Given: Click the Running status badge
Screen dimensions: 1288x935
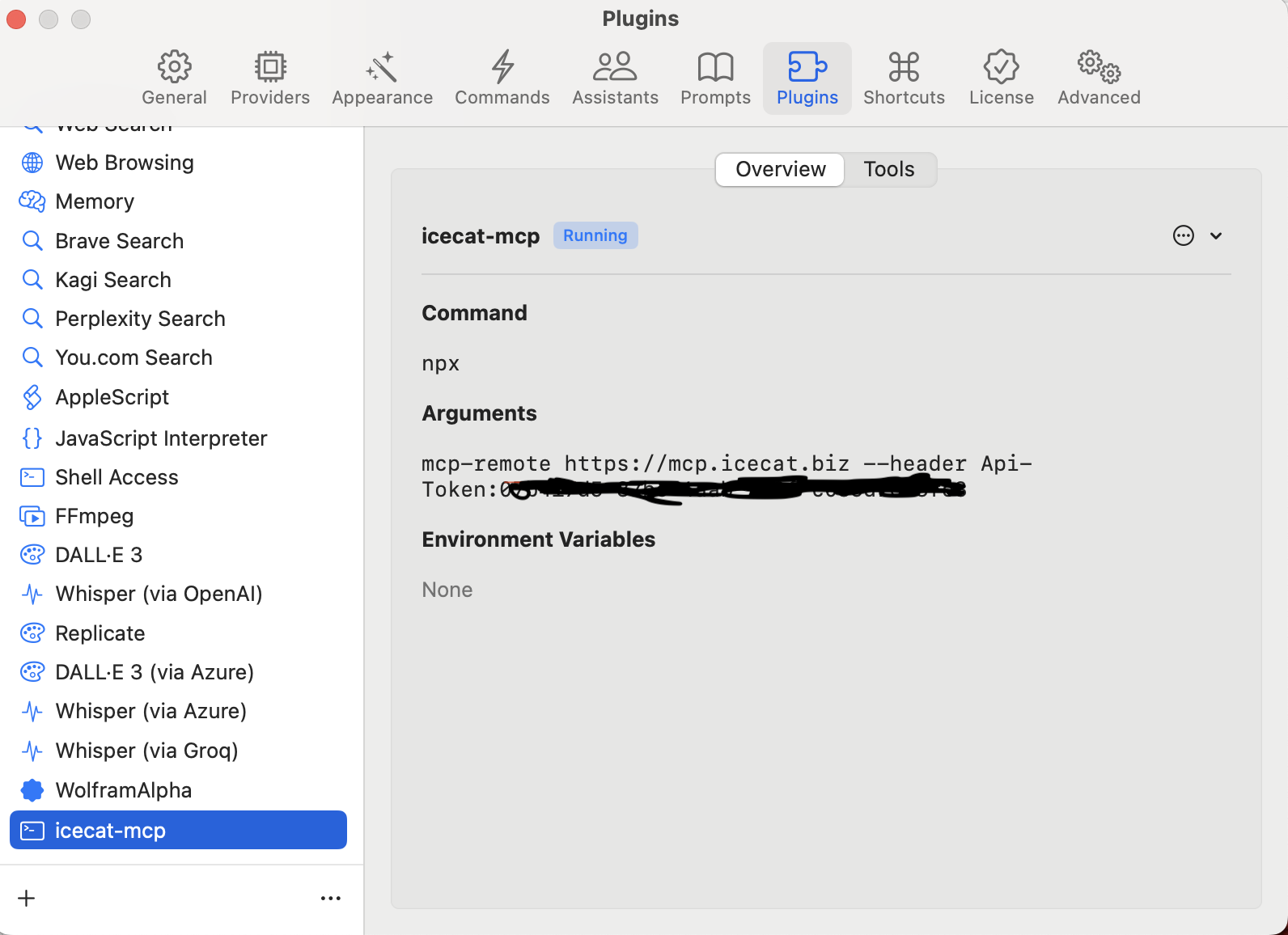Looking at the screenshot, I should [595, 235].
